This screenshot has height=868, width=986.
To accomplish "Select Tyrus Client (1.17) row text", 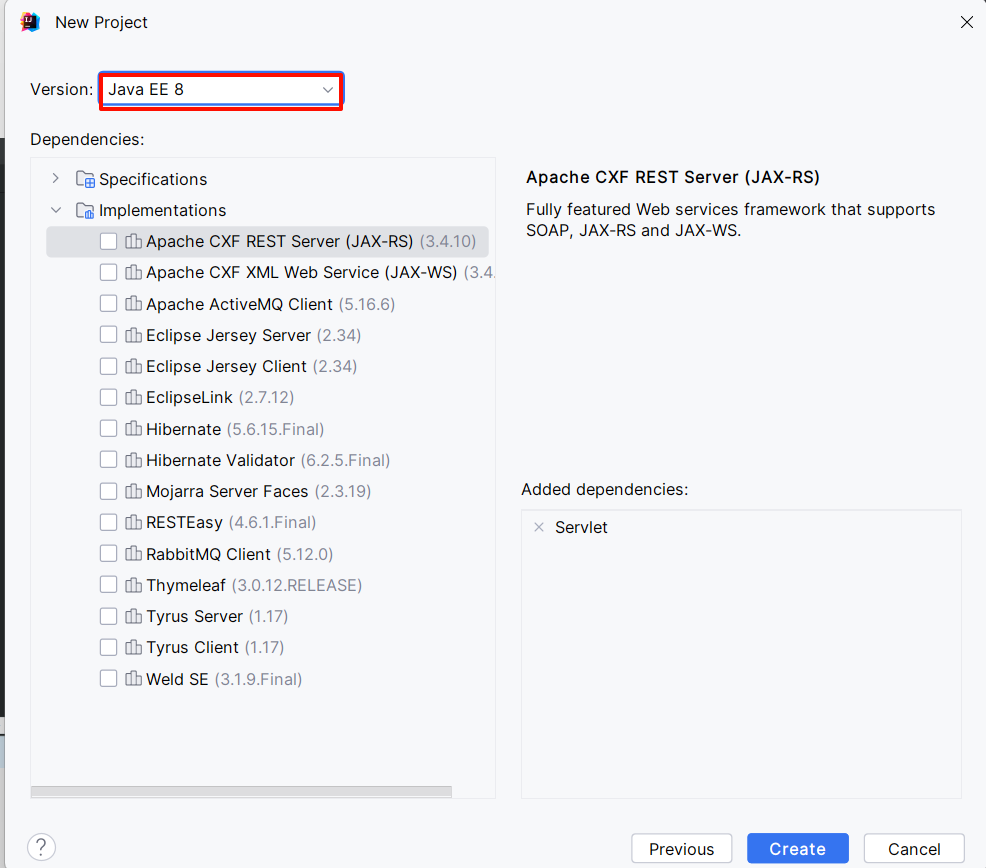I will tap(215, 647).
